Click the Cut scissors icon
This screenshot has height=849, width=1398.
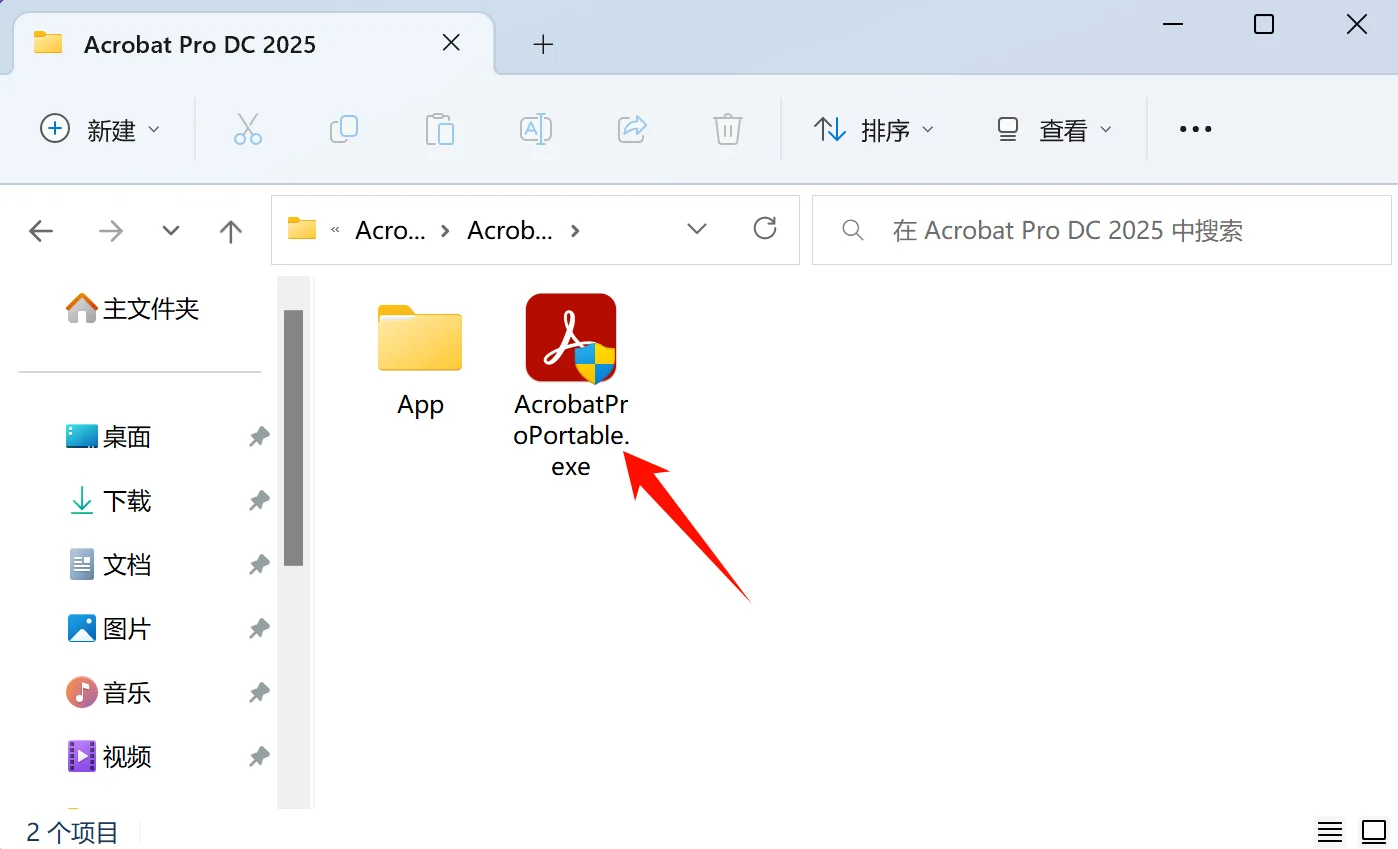point(247,129)
